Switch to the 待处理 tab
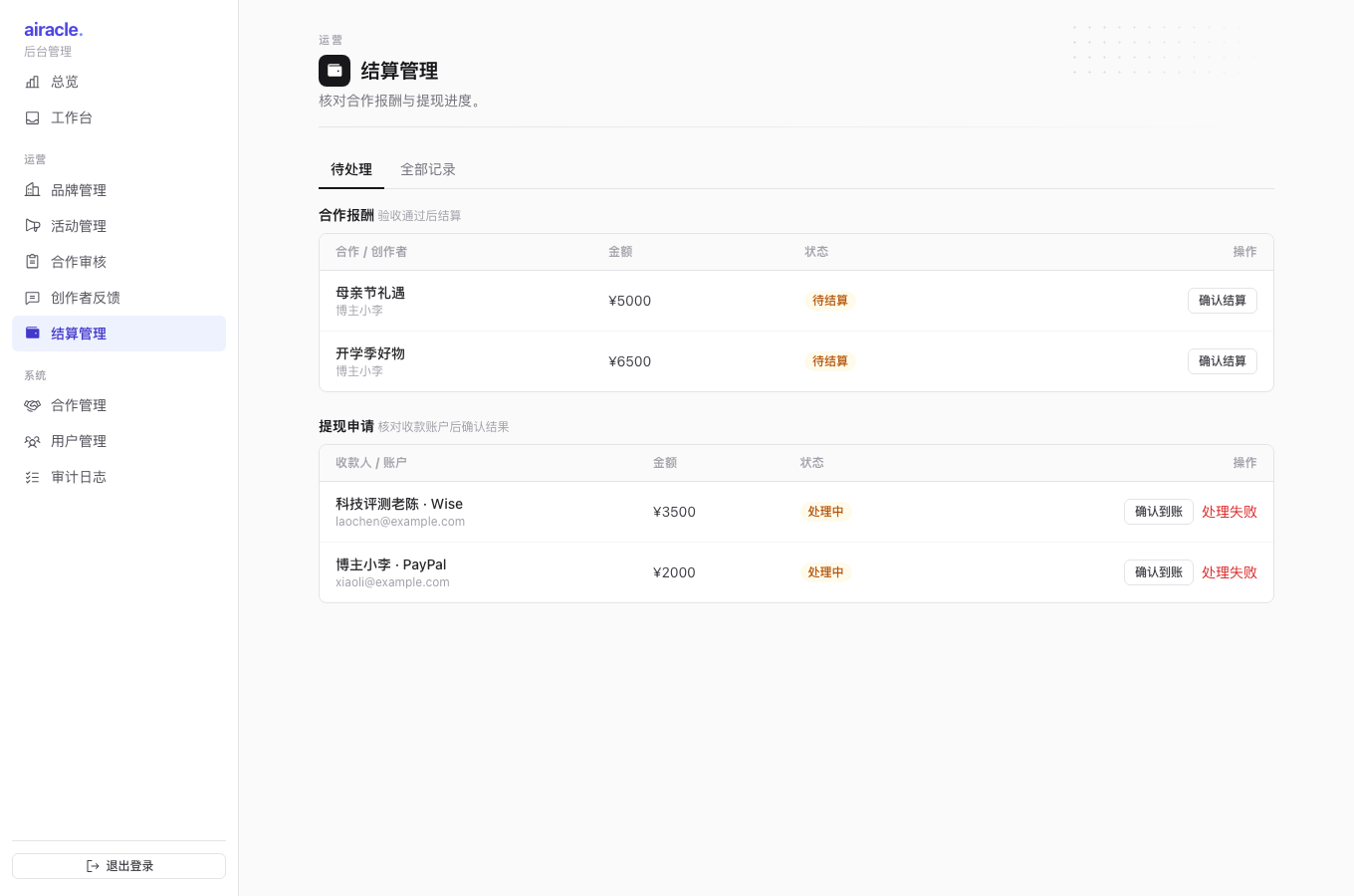Viewport: 1354px width, 896px height. [x=351, y=169]
